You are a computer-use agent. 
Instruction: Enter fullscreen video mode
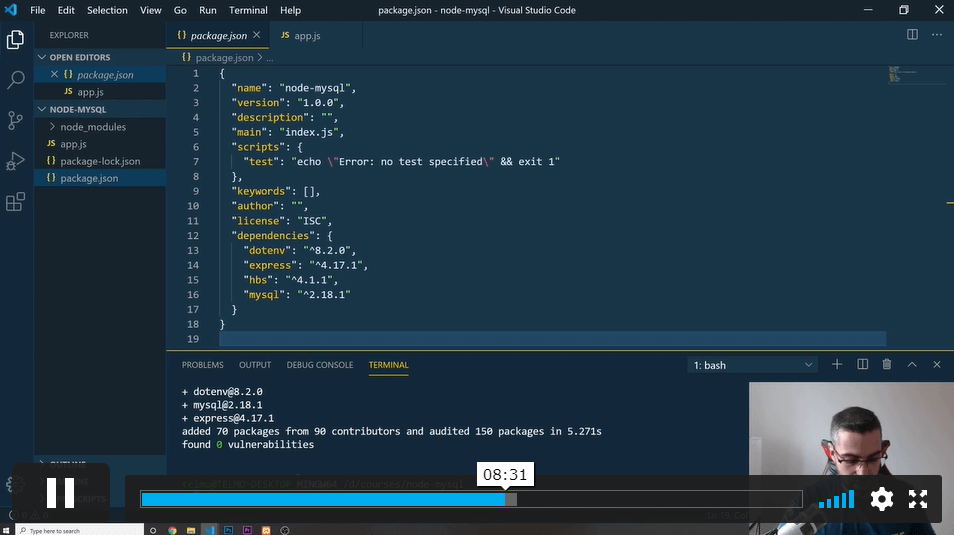click(918, 499)
